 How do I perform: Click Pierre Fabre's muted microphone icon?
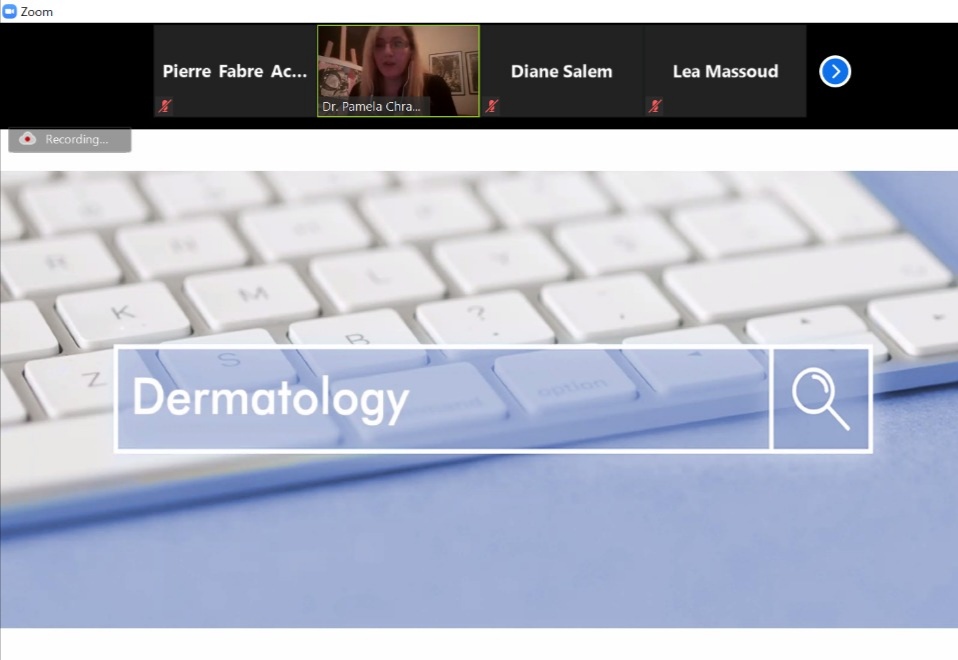164,106
